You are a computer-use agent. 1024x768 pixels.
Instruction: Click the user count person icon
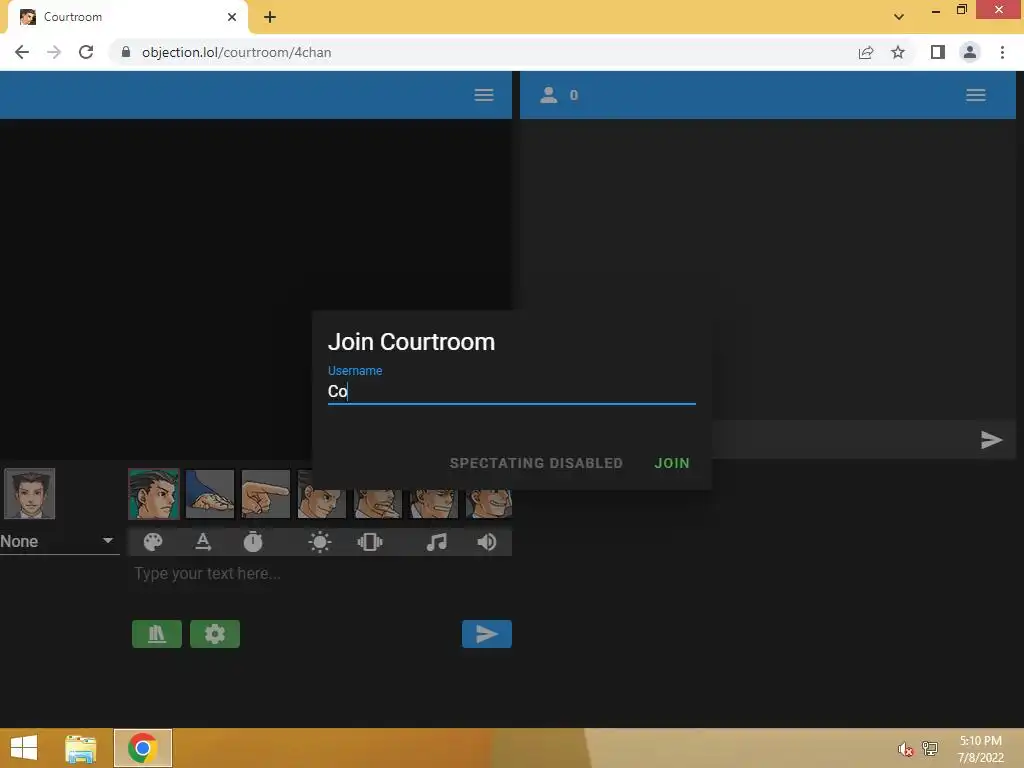point(549,95)
